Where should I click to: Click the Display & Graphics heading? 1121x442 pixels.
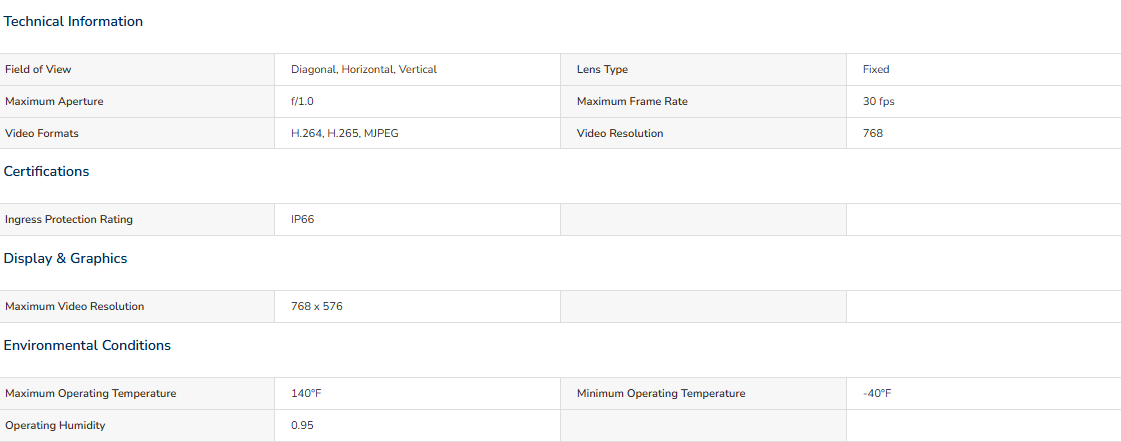[65, 258]
